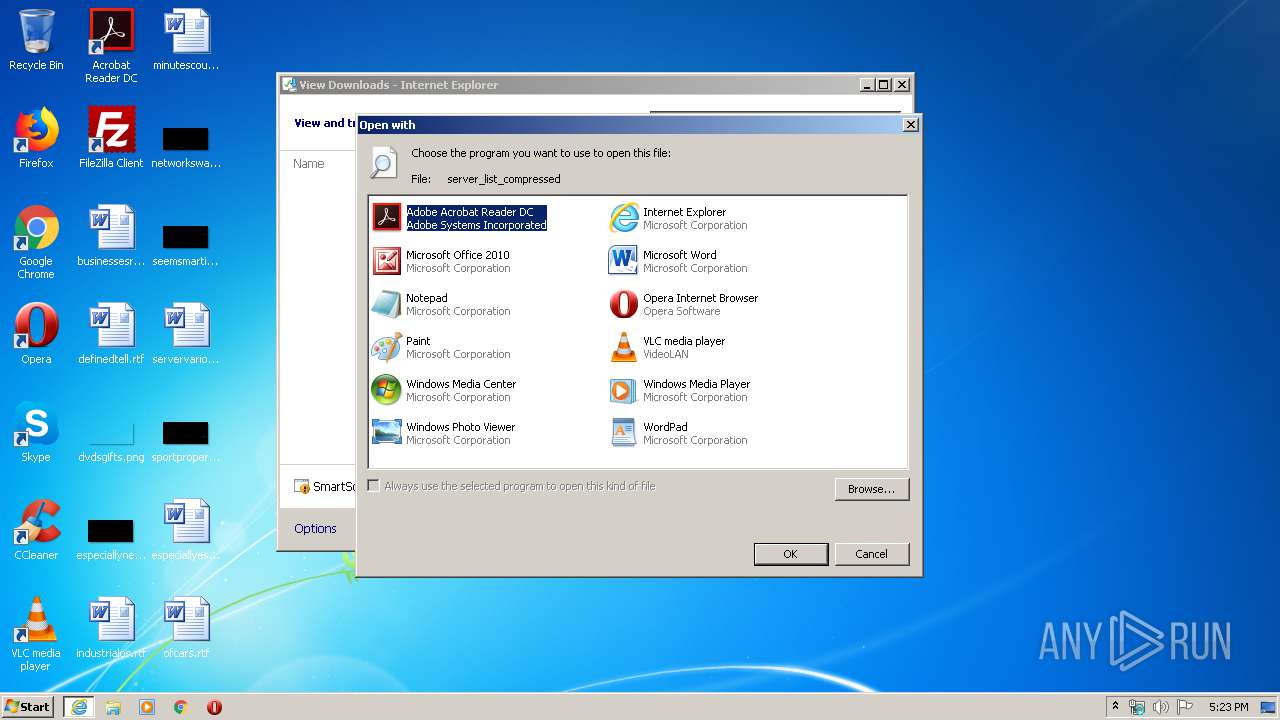Select Google Chrome desktop shortcut

[36, 242]
